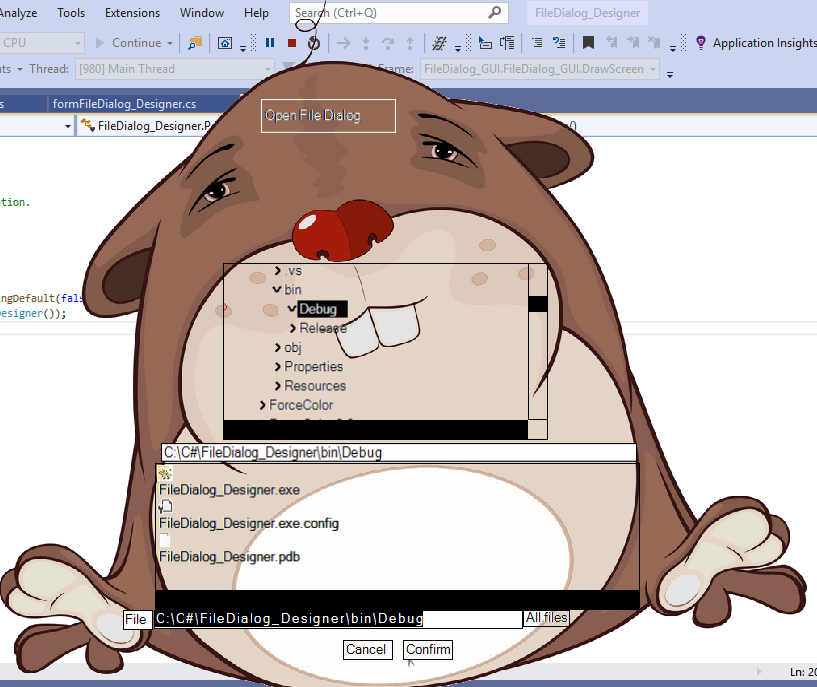Click the FileDialog_Designer.Program class icon
817x687 pixels.
pos(88,126)
